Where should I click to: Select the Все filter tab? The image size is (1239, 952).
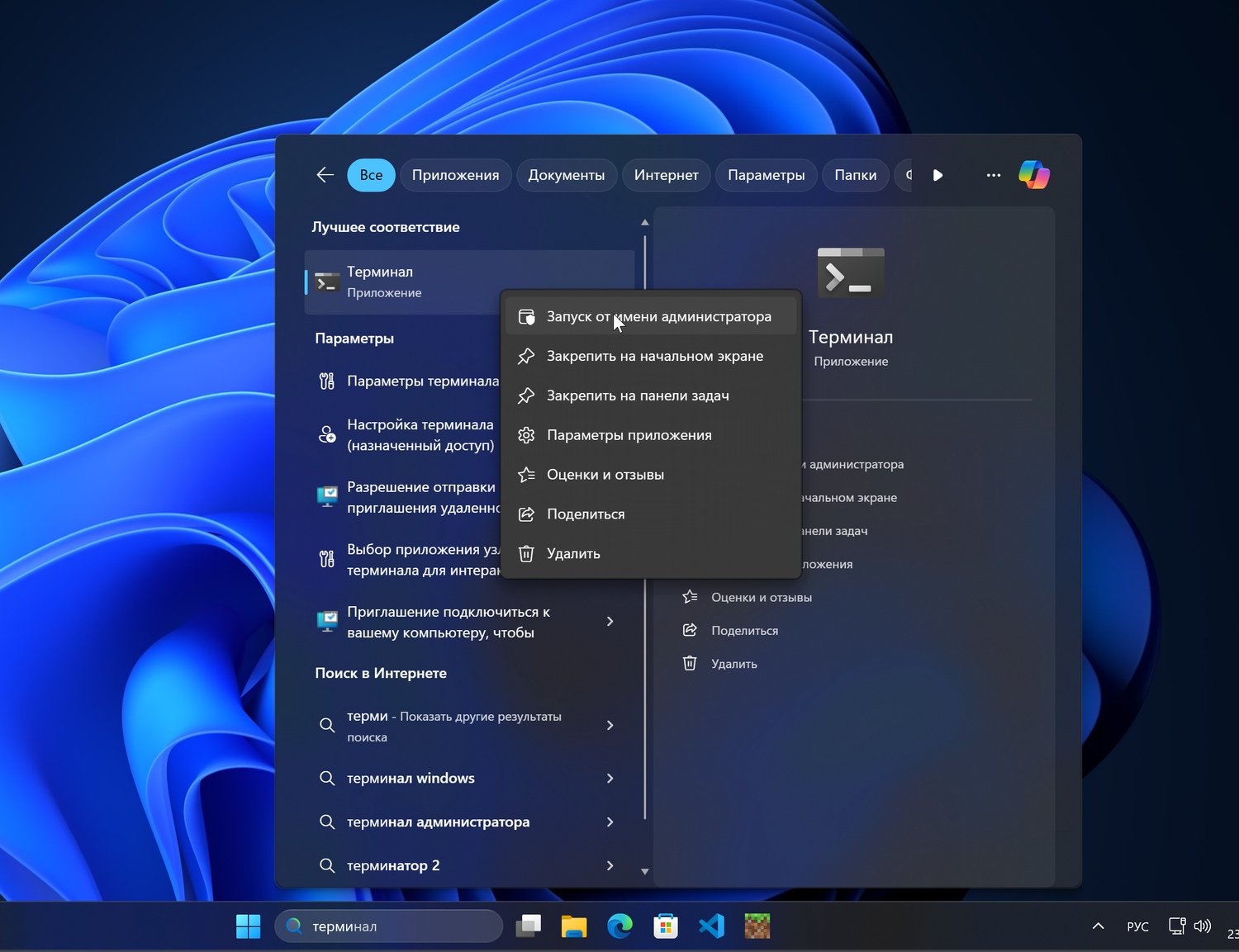[x=371, y=175]
